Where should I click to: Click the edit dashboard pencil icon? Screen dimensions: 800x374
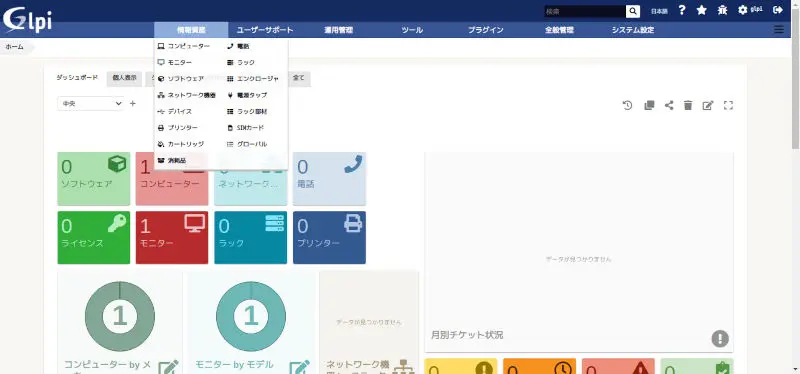(x=708, y=106)
